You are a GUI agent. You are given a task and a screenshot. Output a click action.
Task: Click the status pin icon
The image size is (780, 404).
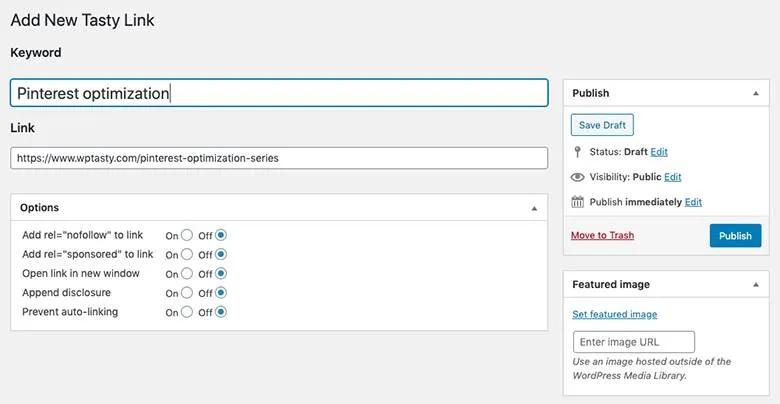(x=577, y=152)
